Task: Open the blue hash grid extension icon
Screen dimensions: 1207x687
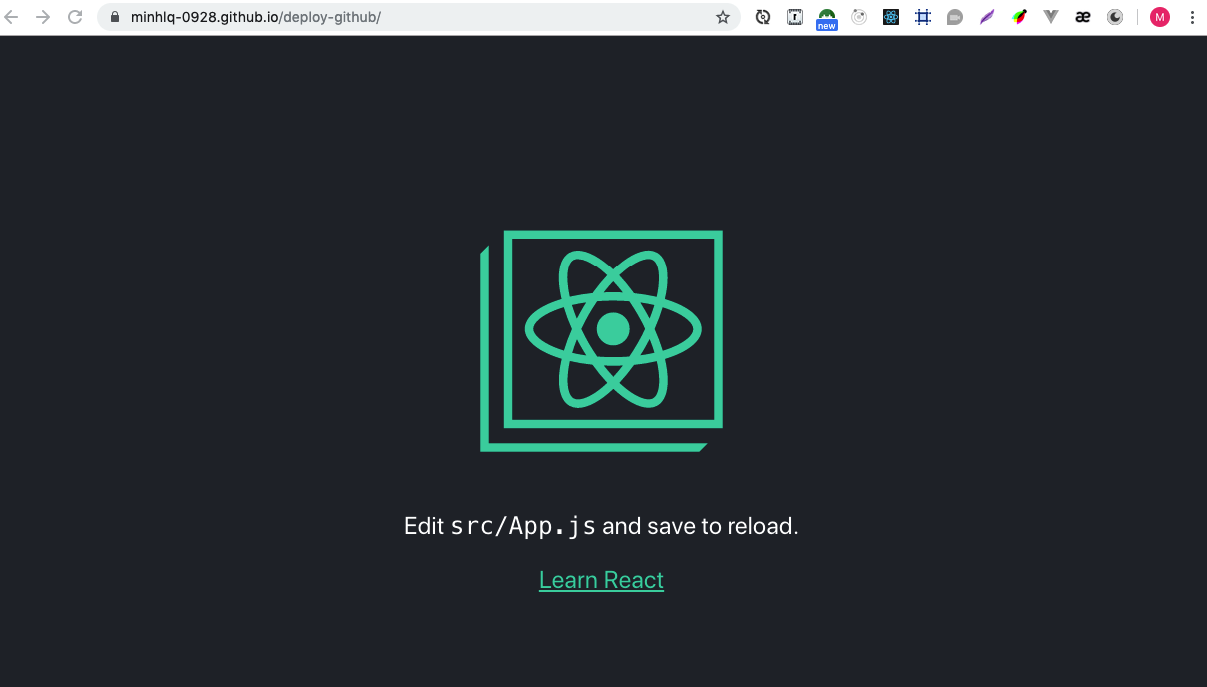Action: pos(923,17)
